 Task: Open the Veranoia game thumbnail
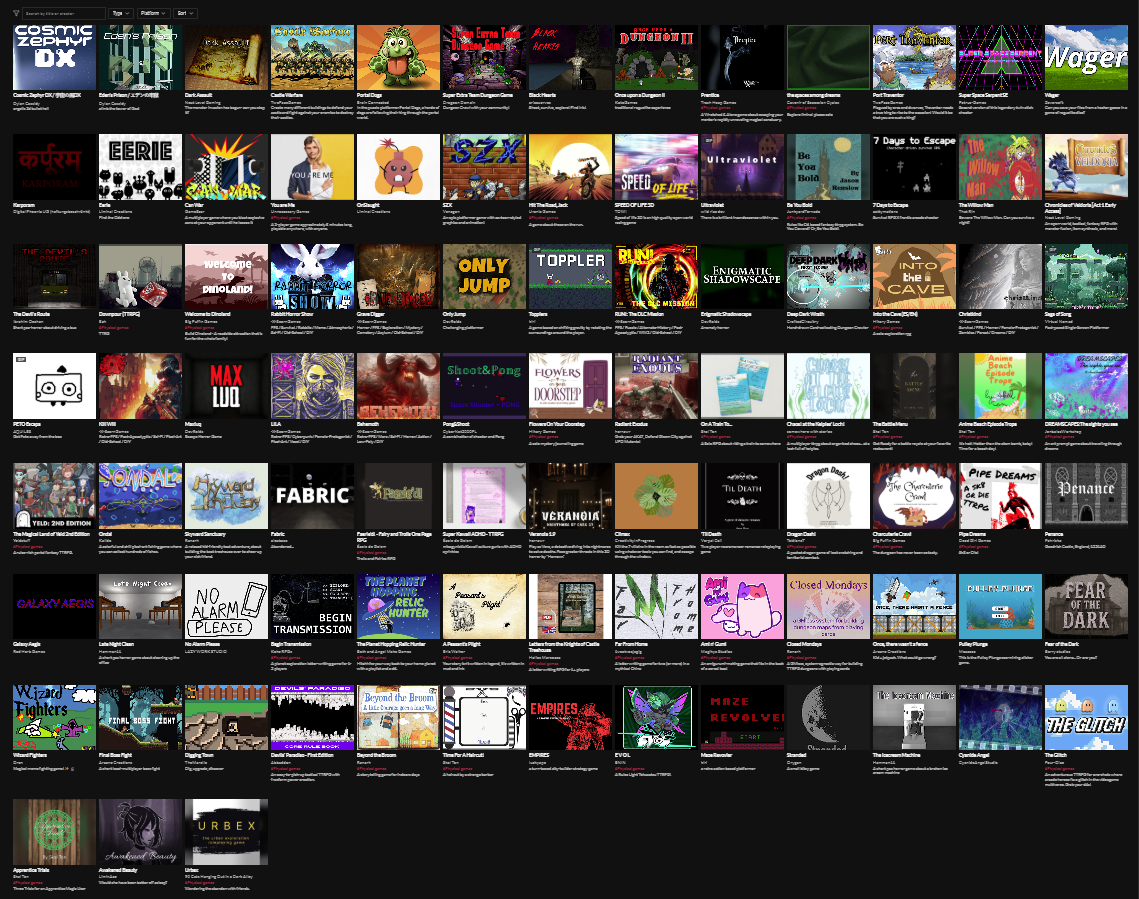tap(570, 496)
